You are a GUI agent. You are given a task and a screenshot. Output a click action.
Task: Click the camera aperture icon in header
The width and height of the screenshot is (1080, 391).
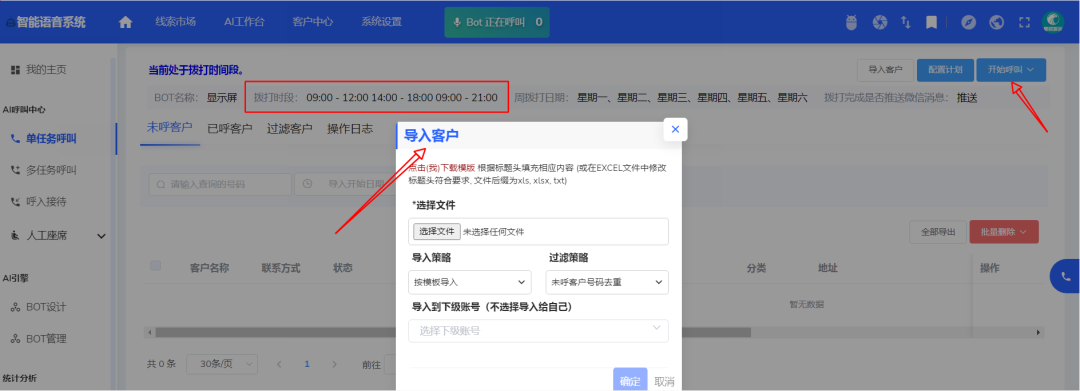880,22
